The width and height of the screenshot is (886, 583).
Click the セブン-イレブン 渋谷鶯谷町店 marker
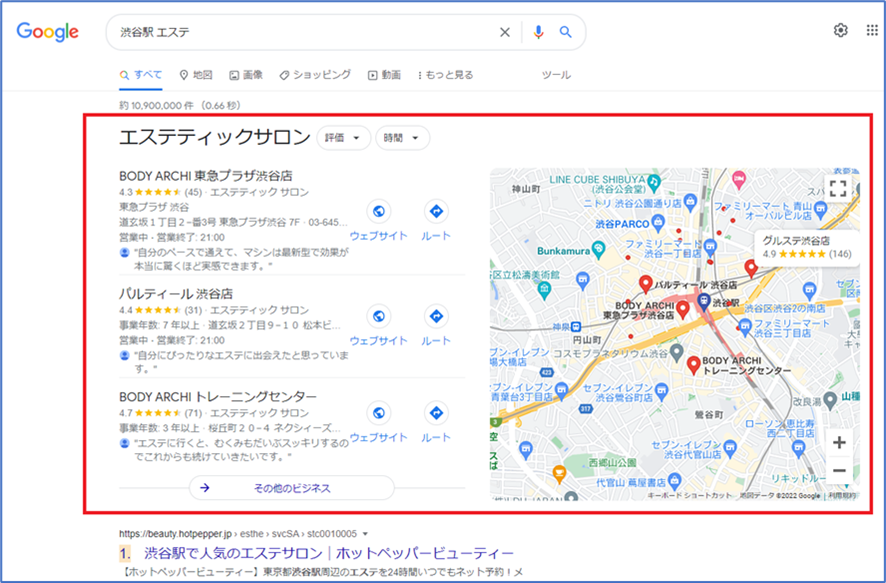pos(662,390)
